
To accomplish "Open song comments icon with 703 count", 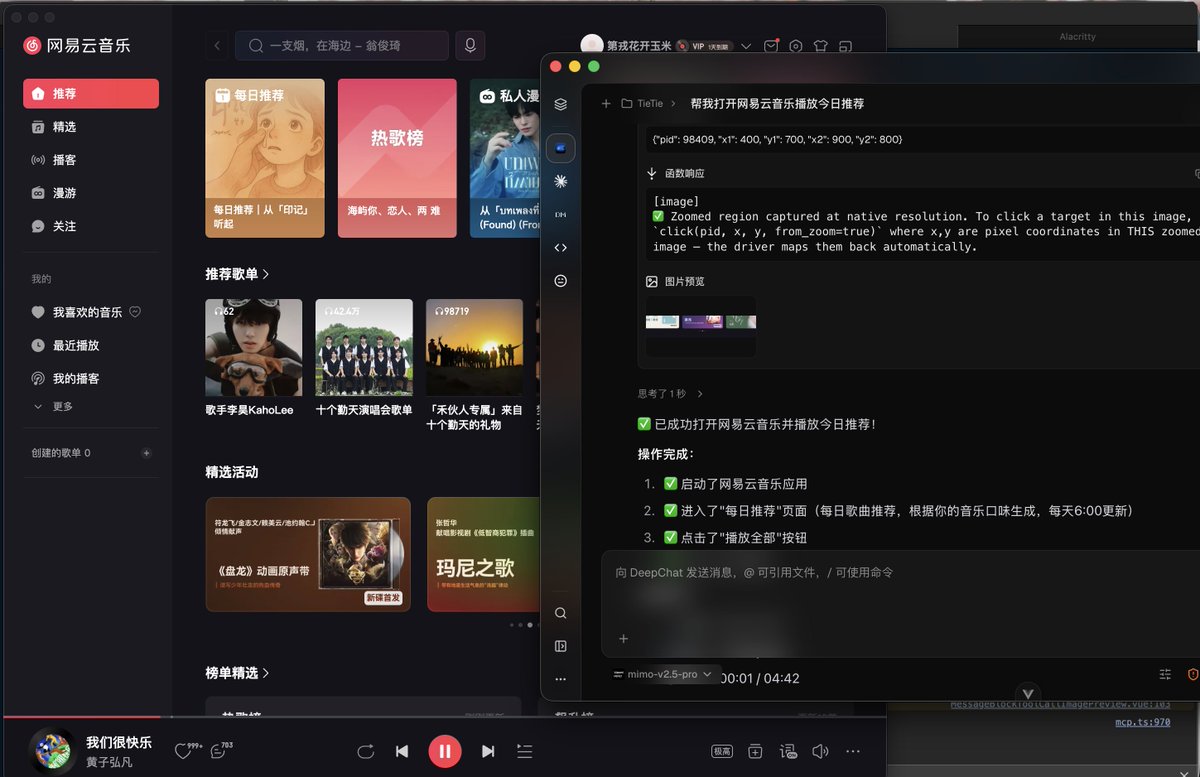I will click(218, 751).
